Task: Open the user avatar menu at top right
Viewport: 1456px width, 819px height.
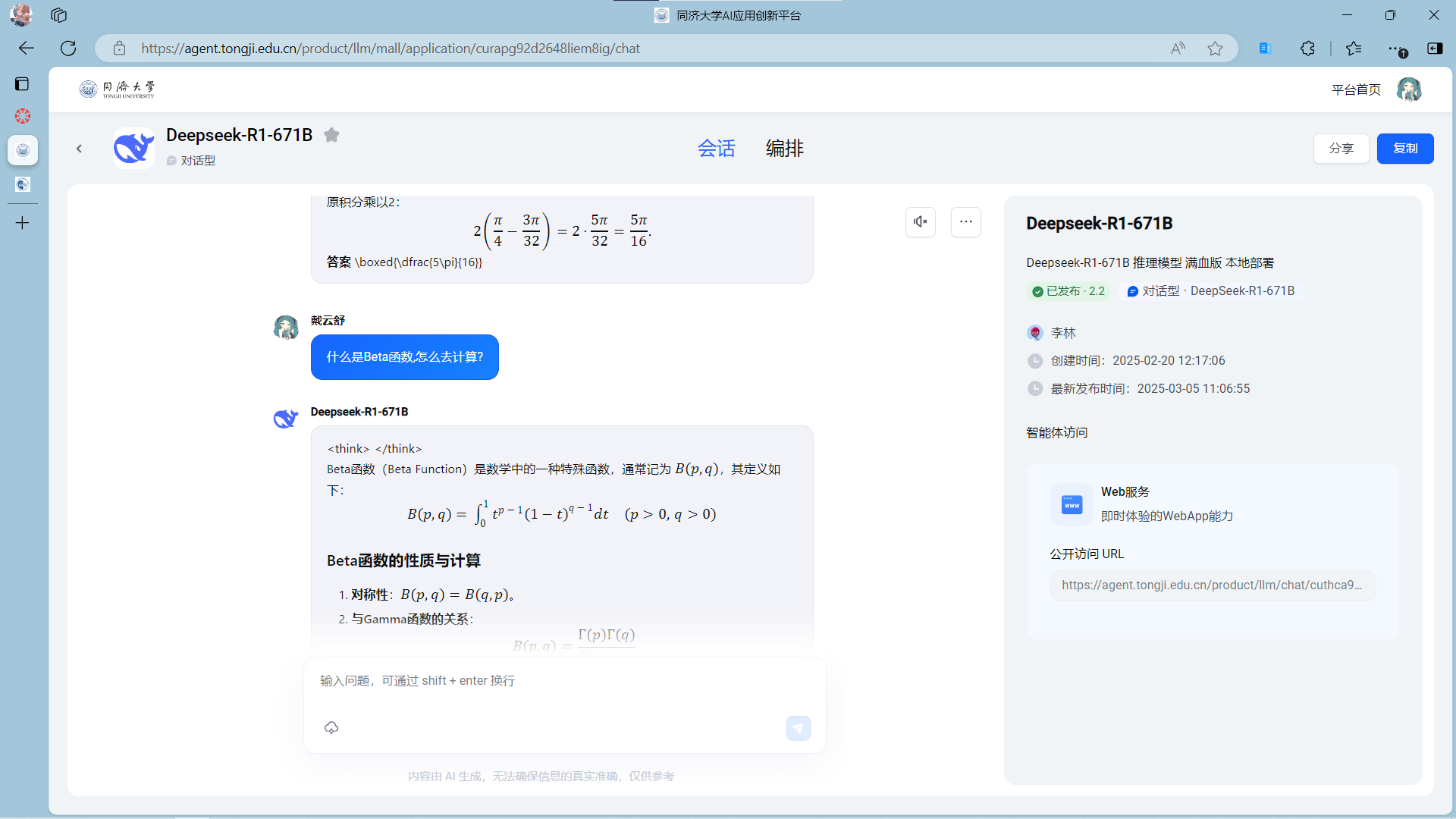Action: 1409,89
